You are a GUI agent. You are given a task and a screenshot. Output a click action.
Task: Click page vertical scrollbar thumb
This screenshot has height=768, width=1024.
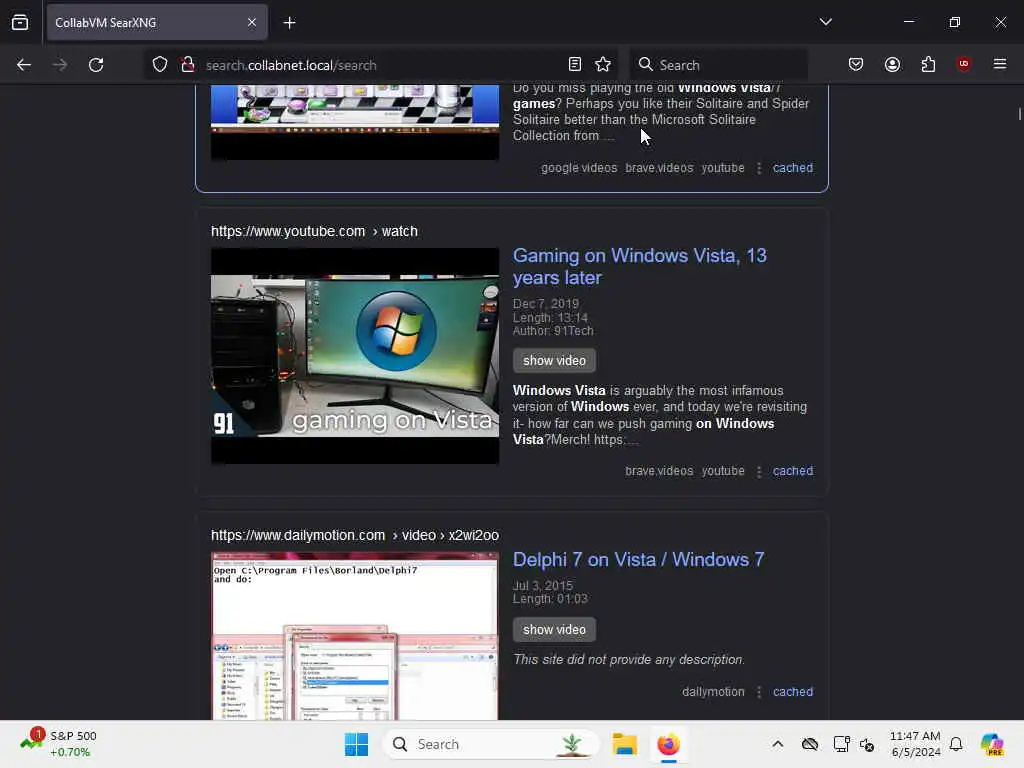coord(1019,114)
